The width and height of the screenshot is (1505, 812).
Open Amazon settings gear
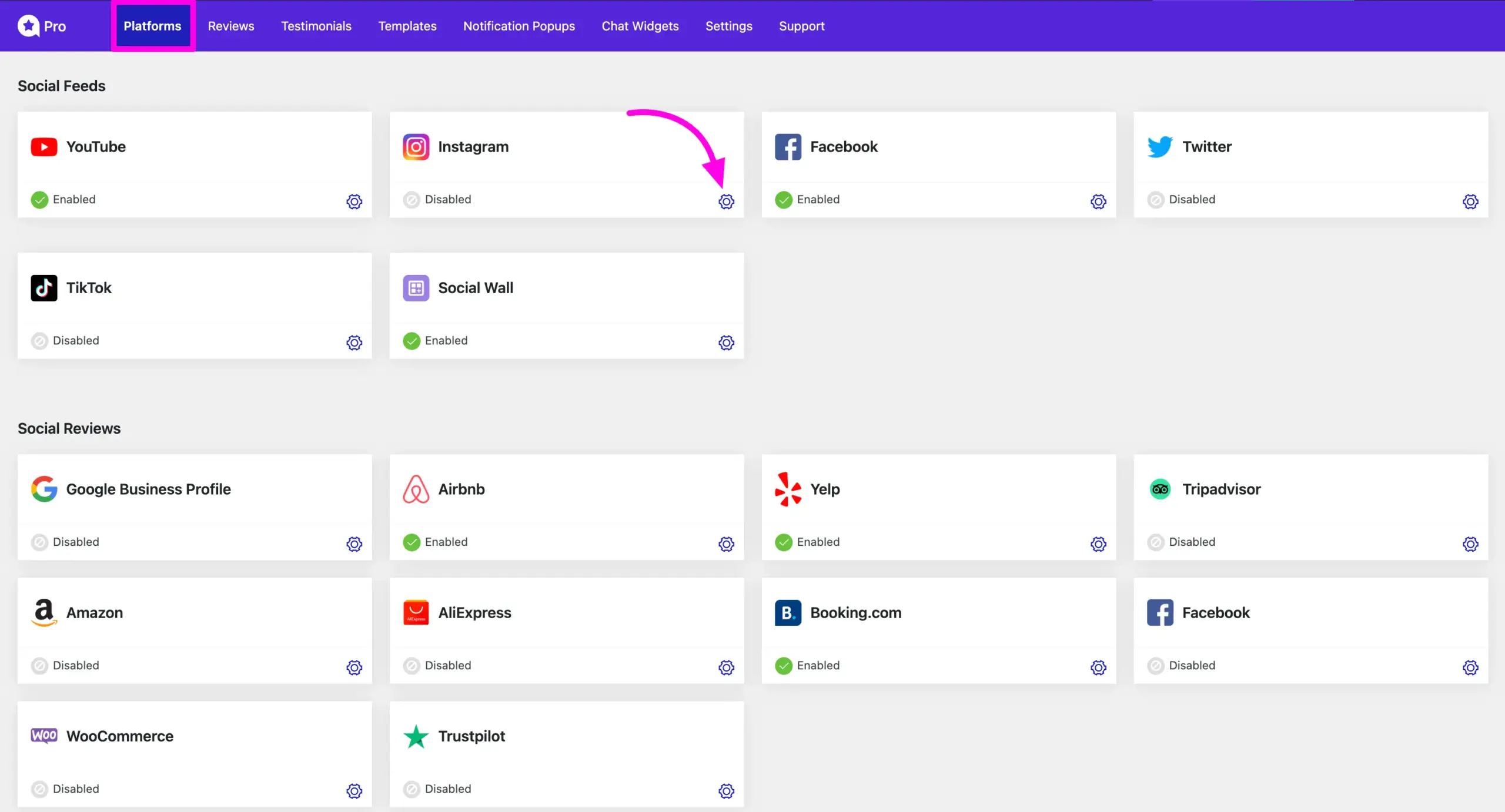354,667
